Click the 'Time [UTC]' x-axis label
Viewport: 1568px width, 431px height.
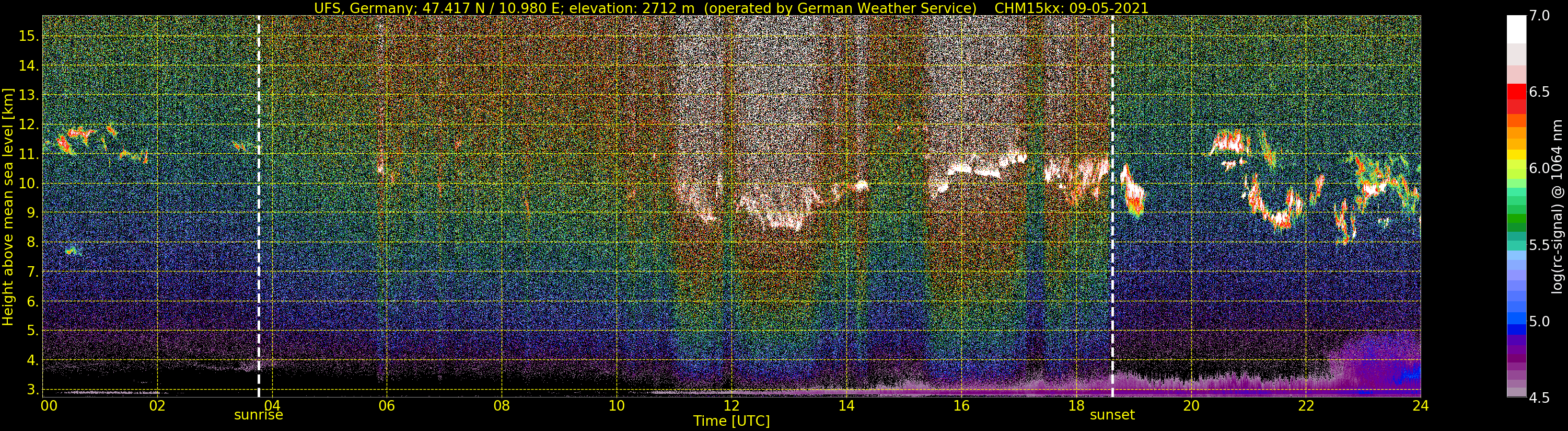tap(731, 421)
